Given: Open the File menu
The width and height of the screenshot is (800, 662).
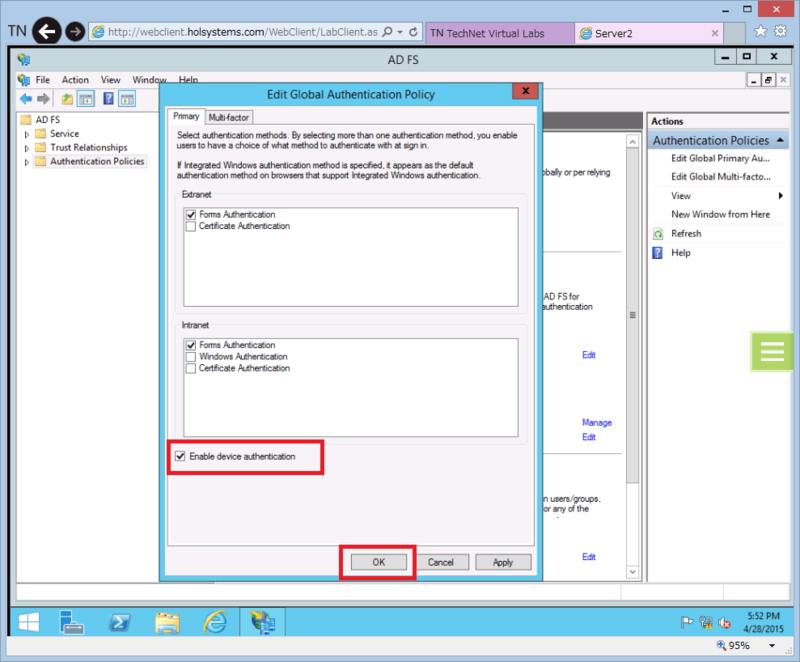Looking at the screenshot, I should point(43,80).
